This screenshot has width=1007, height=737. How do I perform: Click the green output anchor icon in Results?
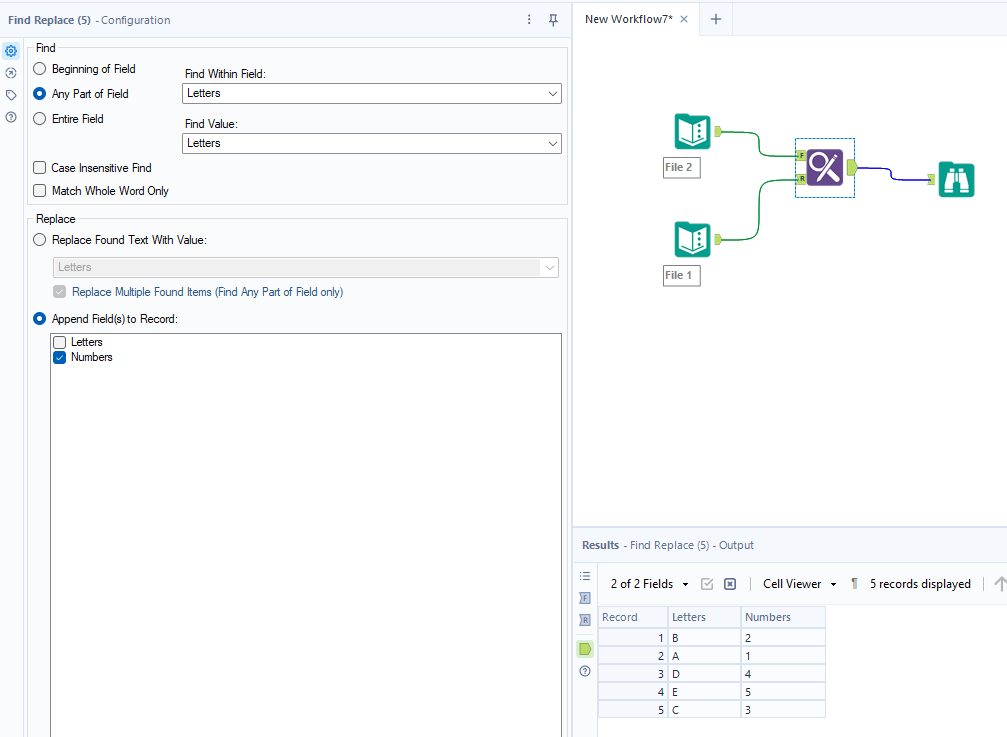(584, 648)
